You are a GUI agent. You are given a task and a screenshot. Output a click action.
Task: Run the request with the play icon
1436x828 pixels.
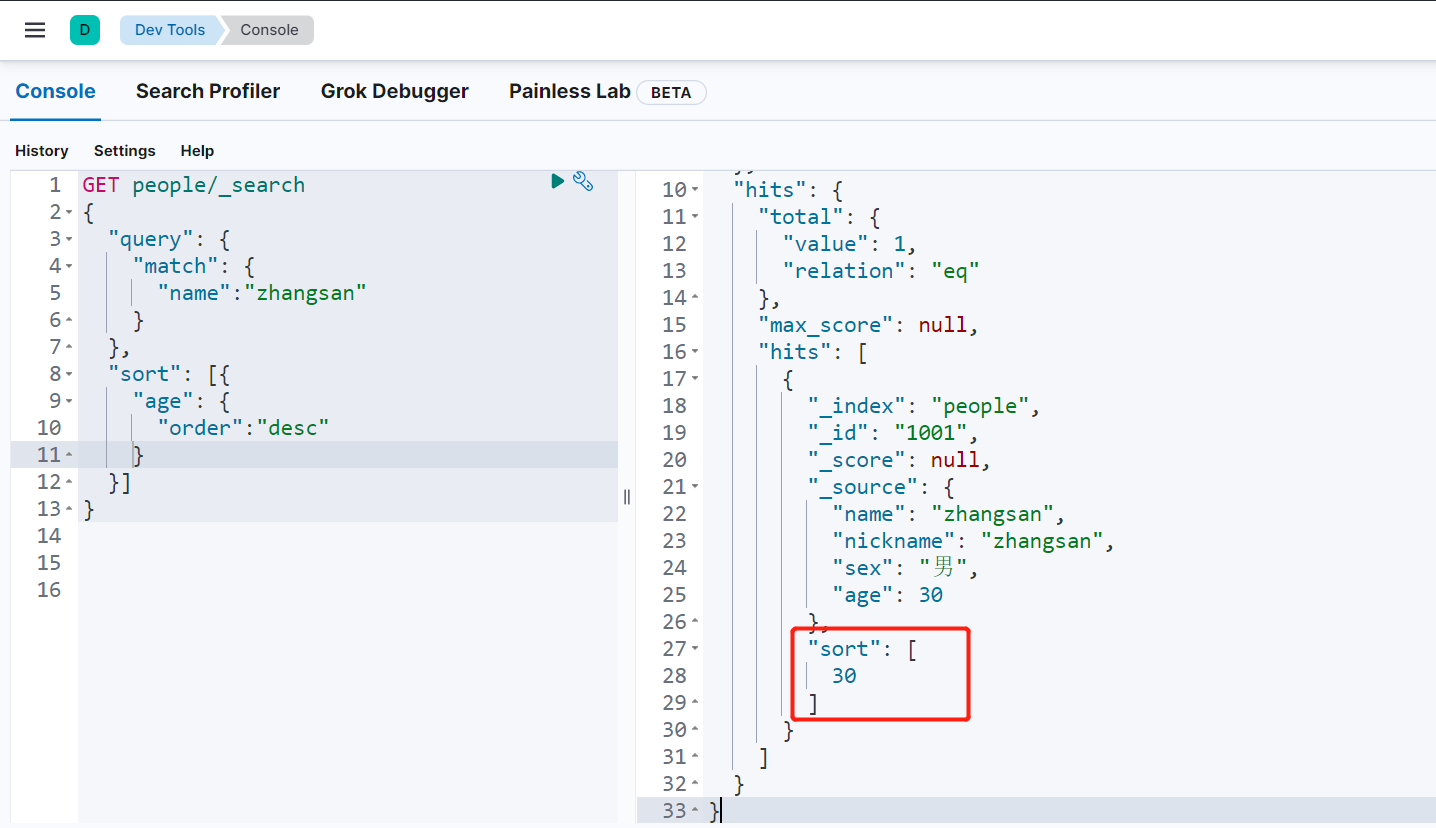tap(558, 181)
